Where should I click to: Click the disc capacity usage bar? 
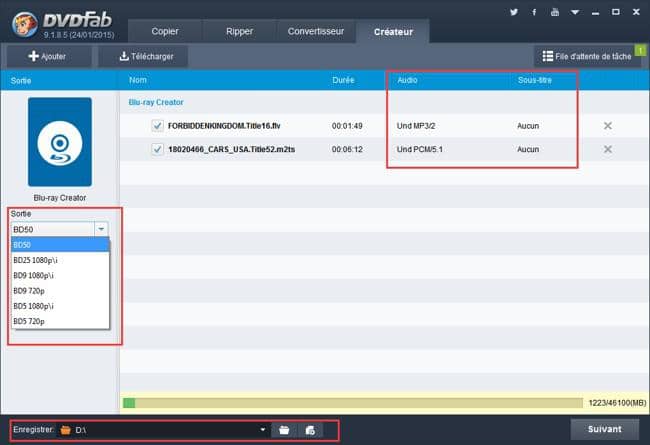(353, 403)
